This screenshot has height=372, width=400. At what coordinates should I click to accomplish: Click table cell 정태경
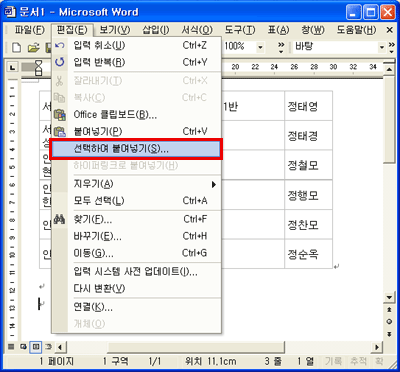[x=308, y=136]
